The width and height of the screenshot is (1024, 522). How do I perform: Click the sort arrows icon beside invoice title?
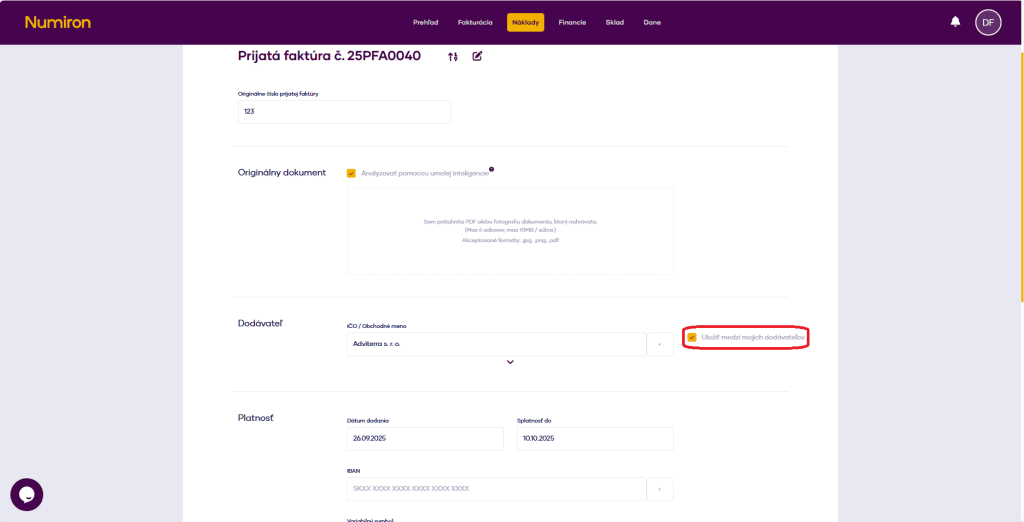click(453, 56)
